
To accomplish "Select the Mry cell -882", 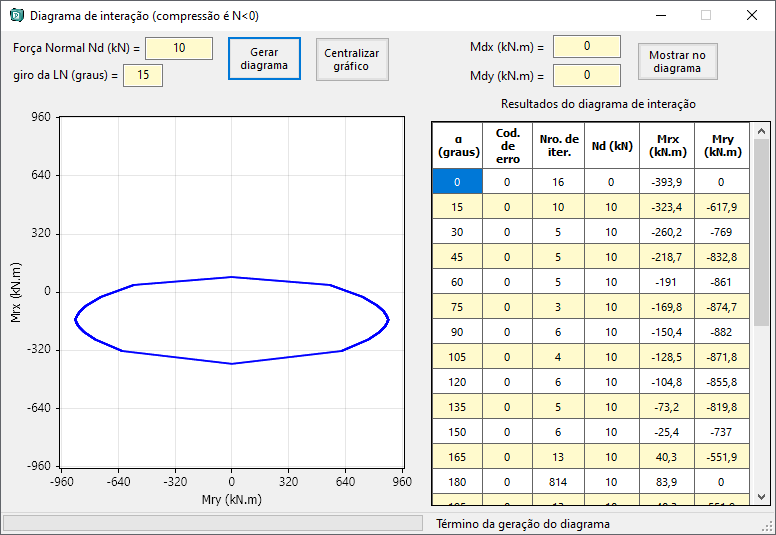I will 722,332.
